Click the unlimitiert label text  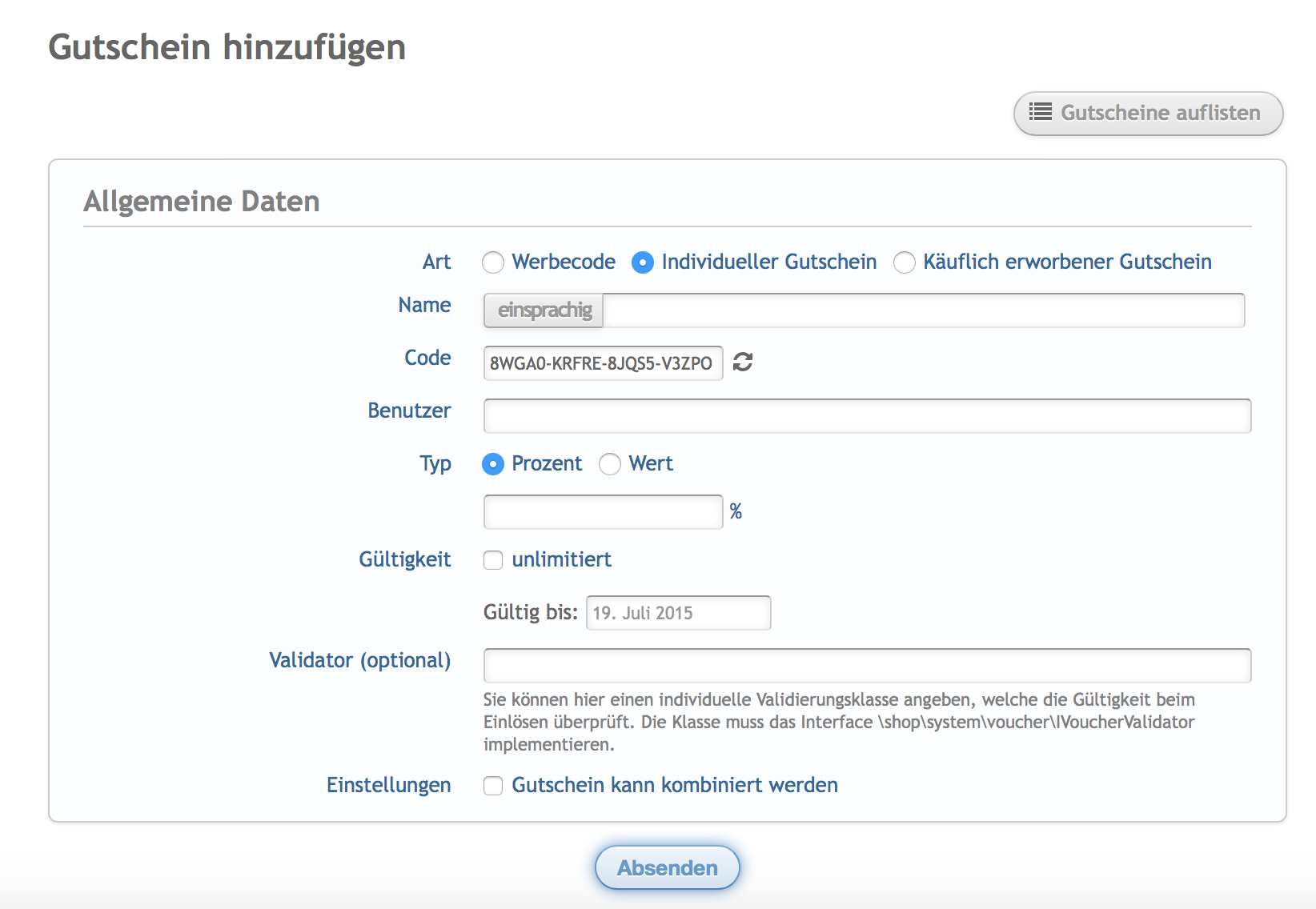pos(561,559)
